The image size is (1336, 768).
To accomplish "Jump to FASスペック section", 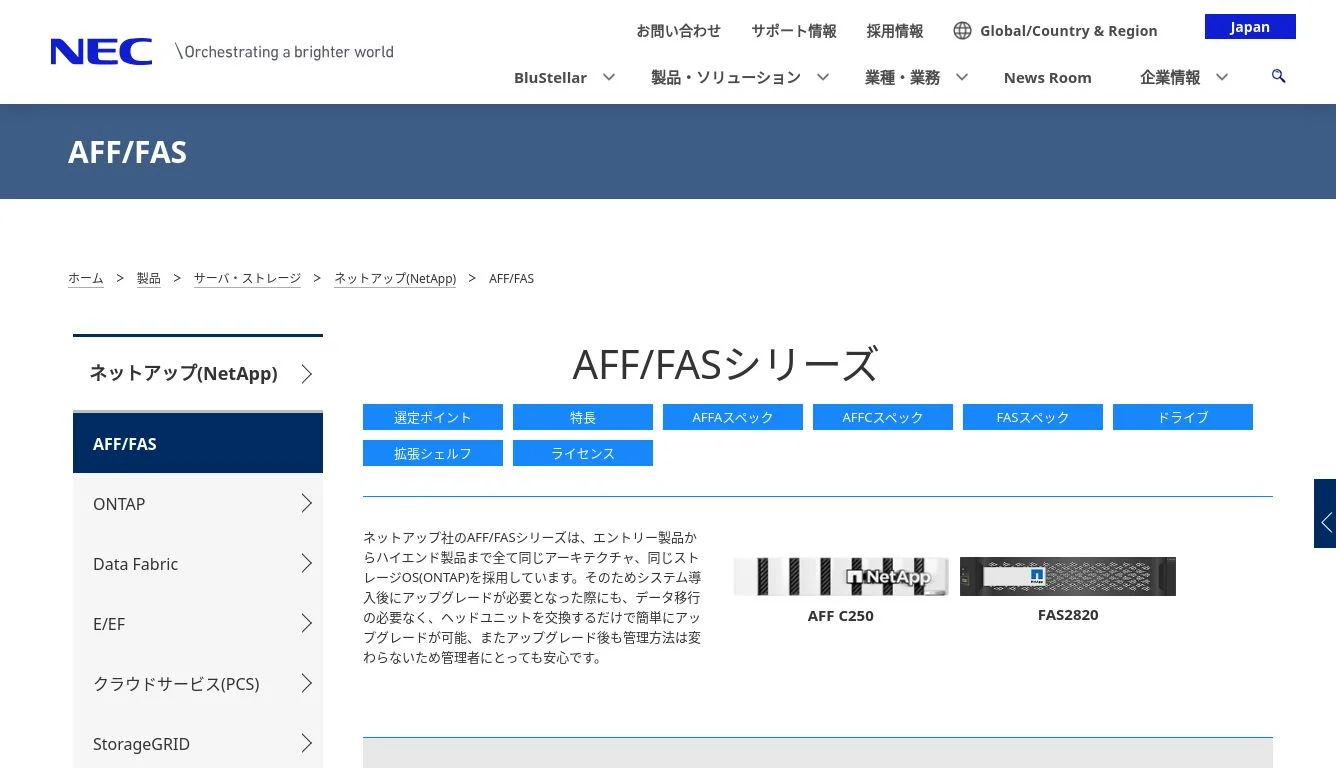I will (x=1033, y=417).
